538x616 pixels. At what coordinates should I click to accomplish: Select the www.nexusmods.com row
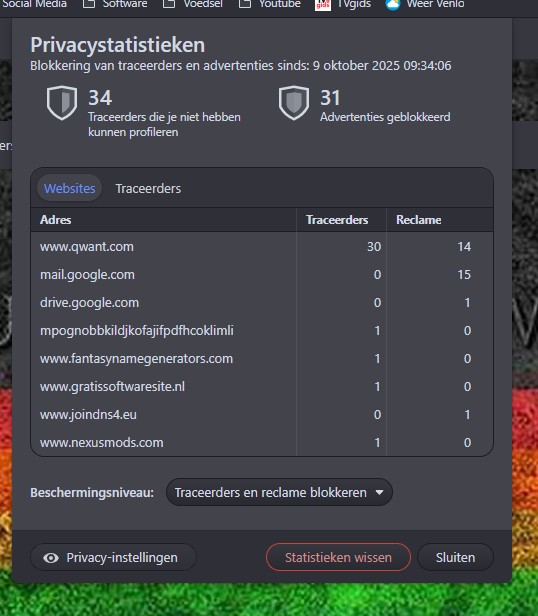(262, 443)
